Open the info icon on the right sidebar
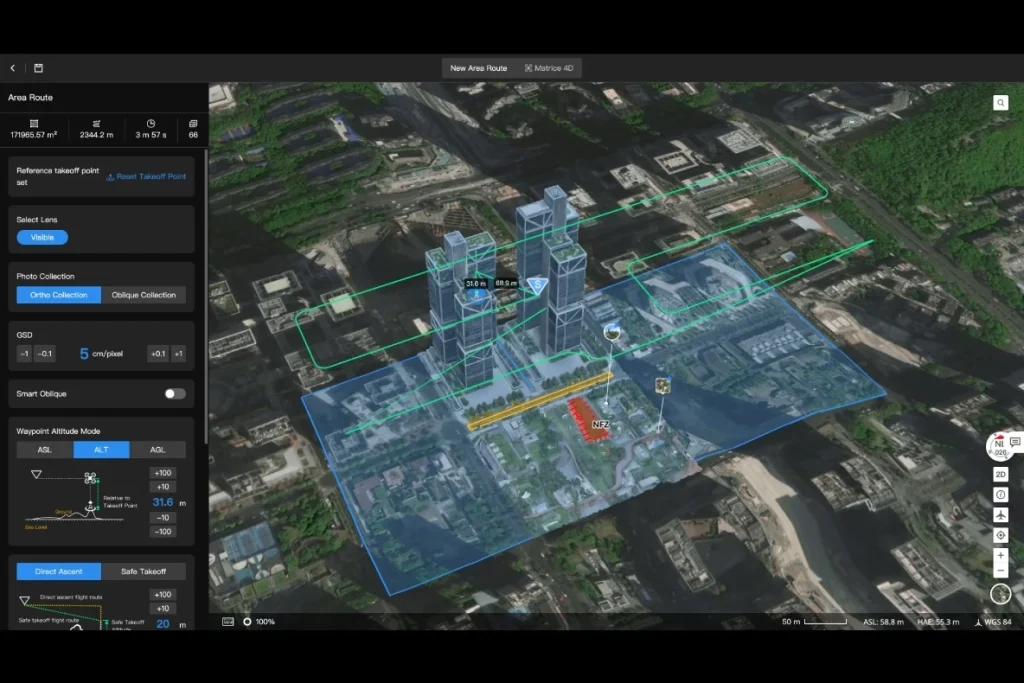This screenshot has height=683, width=1024. pos(1001,494)
